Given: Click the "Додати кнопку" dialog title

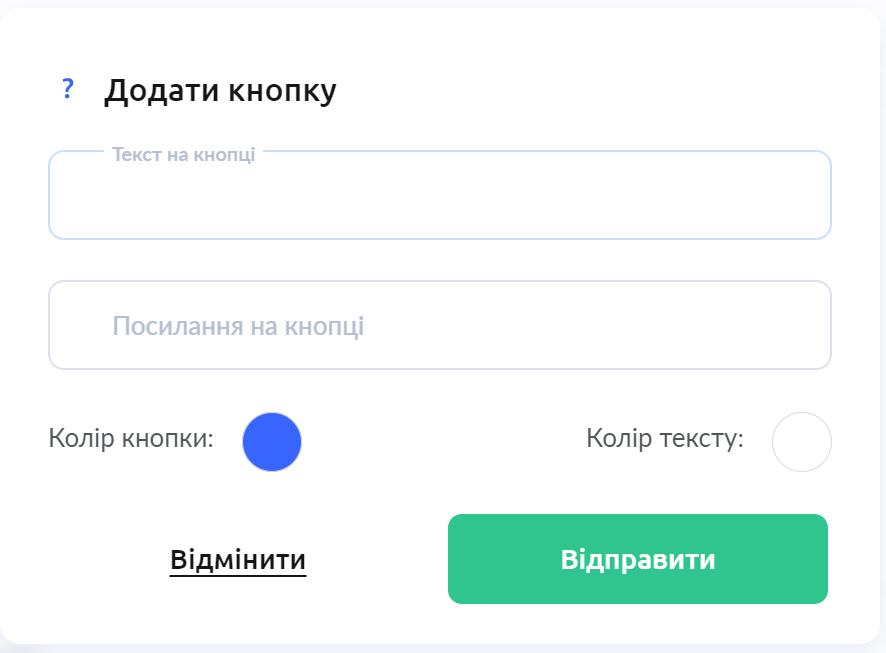Looking at the screenshot, I should tap(221, 91).
